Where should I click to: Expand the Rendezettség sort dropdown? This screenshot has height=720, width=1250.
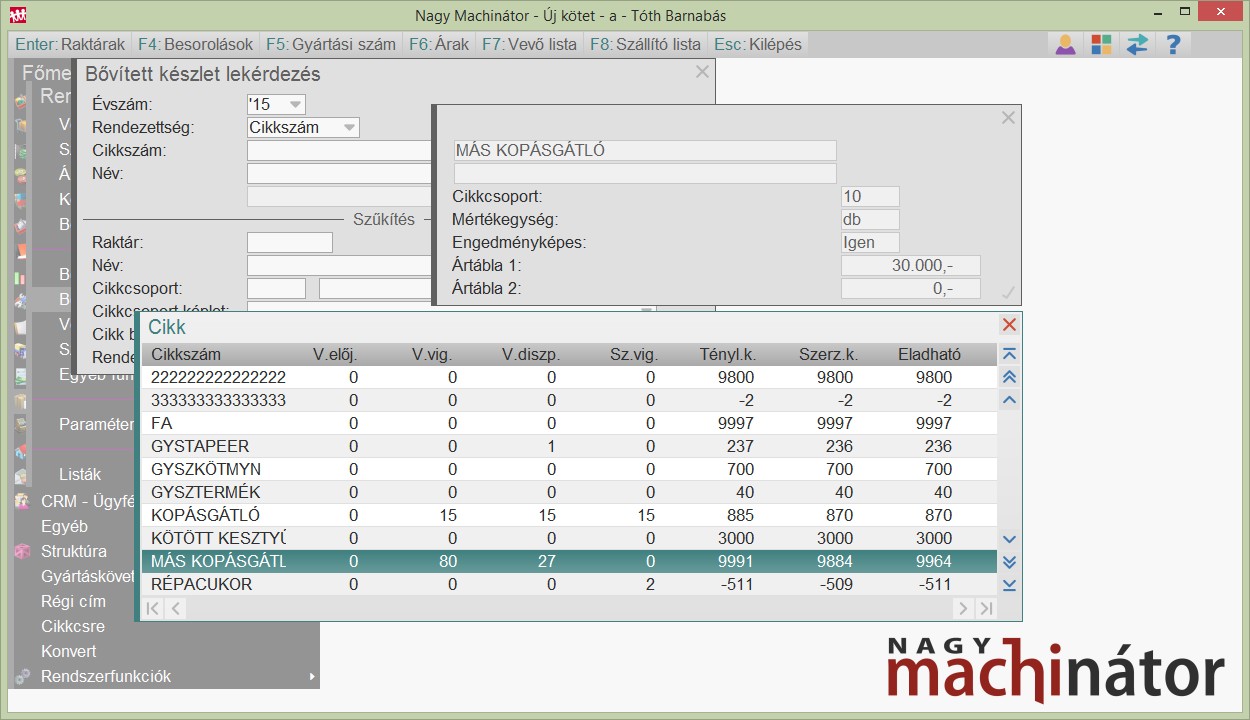coord(348,127)
